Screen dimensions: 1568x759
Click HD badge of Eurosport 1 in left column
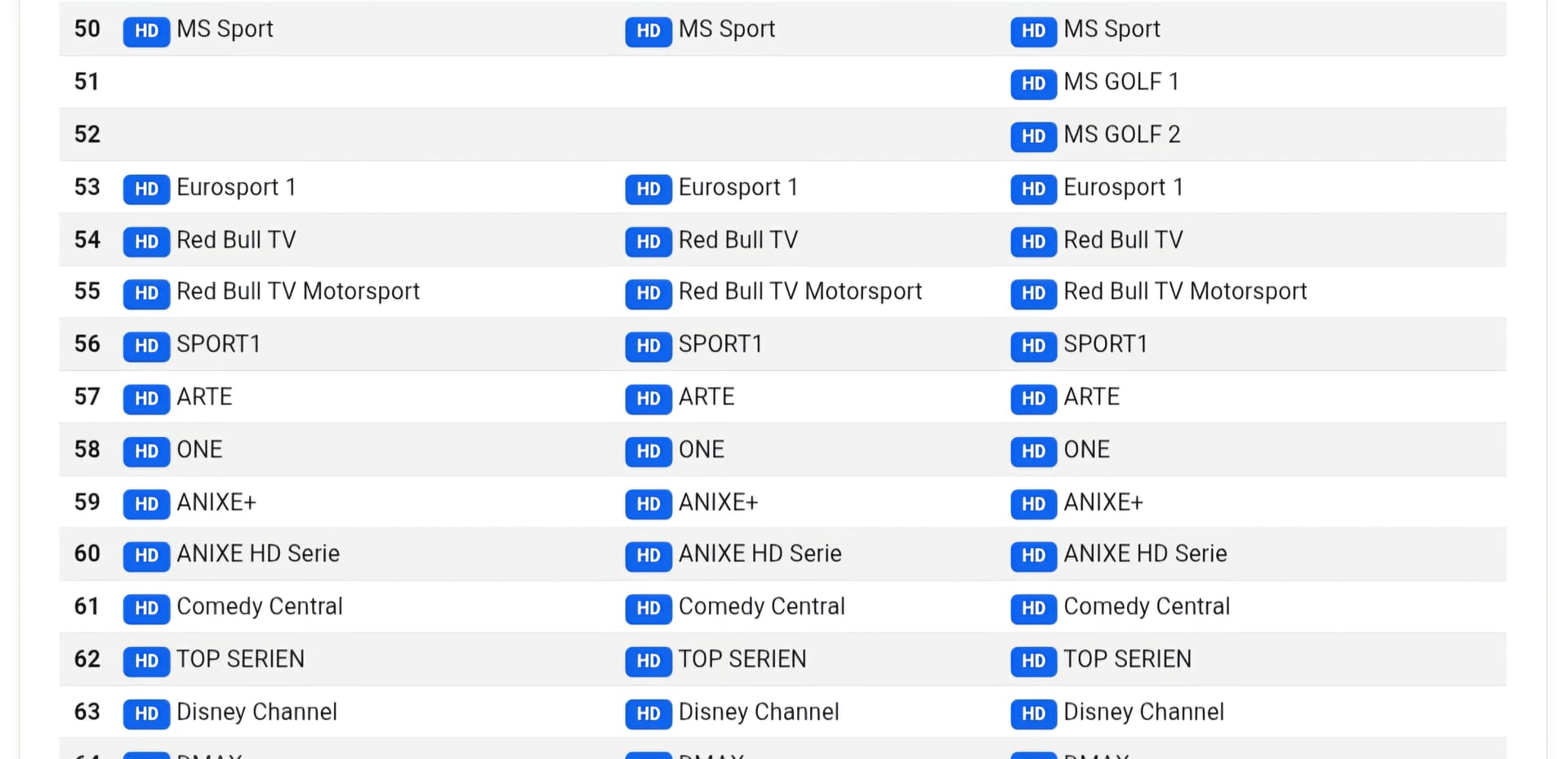[146, 189]
